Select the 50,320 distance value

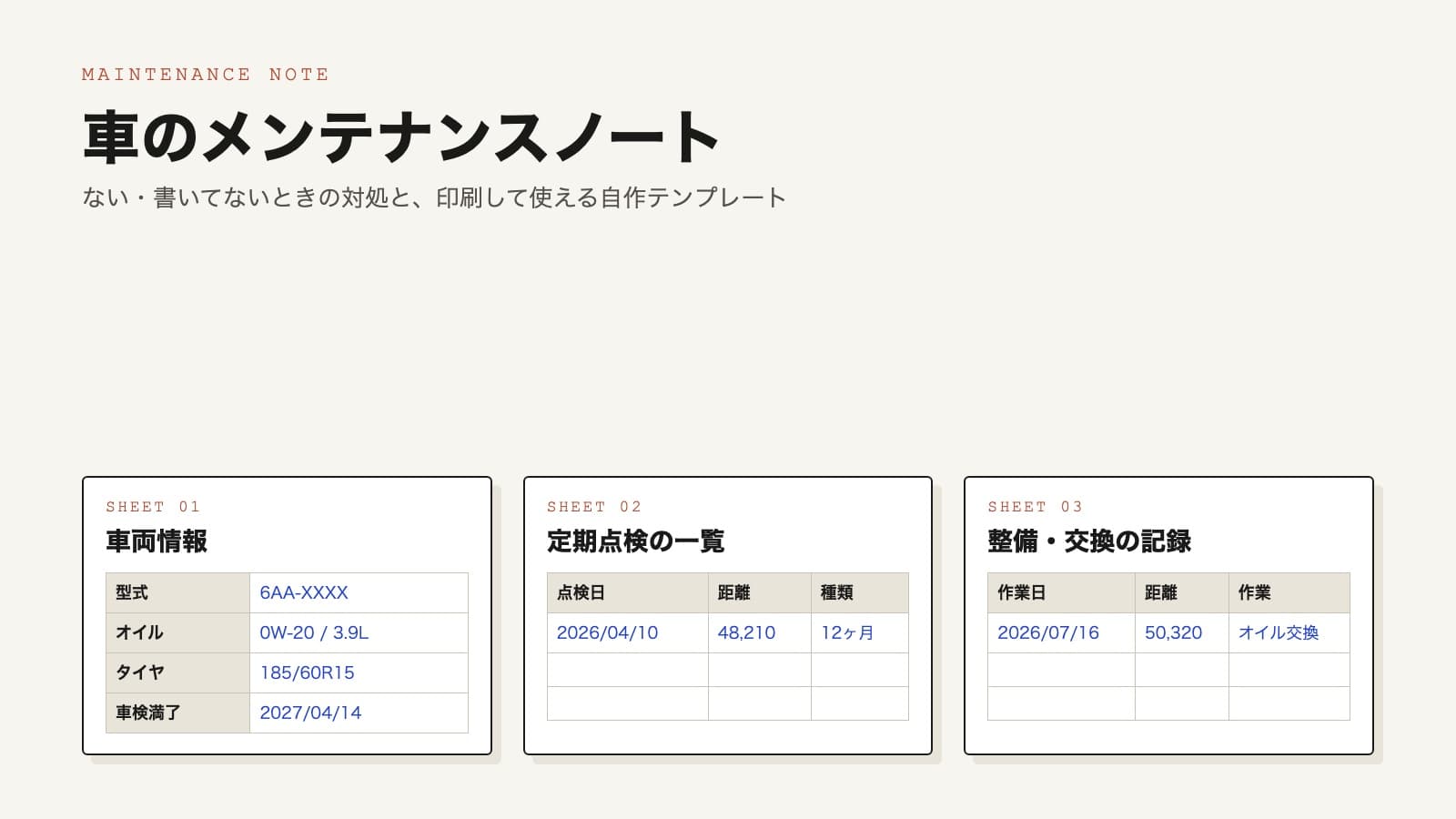coord(1174,632)
